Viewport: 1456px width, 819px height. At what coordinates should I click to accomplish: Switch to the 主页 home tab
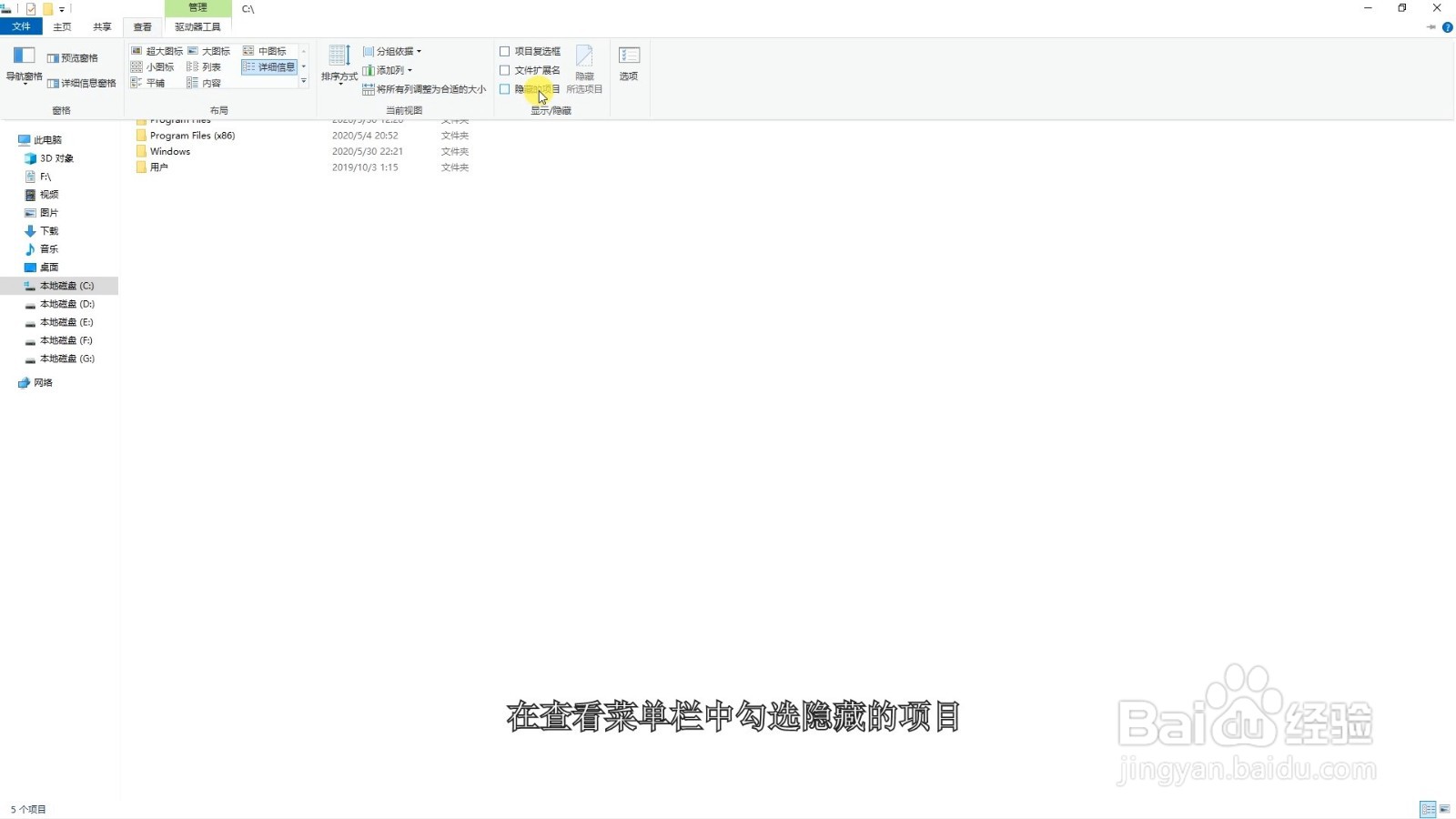(62, 27)
